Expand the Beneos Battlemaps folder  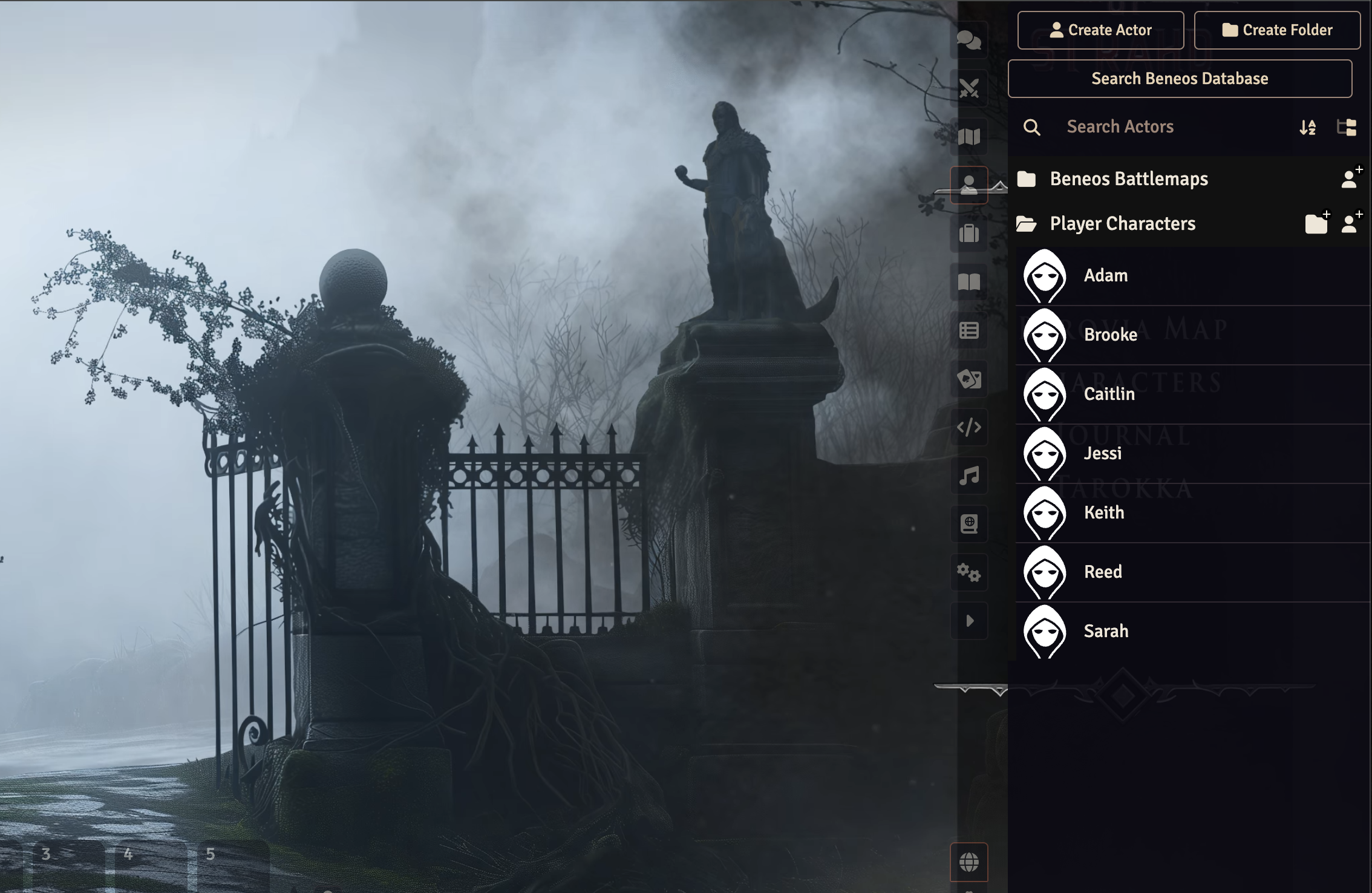1128,179
